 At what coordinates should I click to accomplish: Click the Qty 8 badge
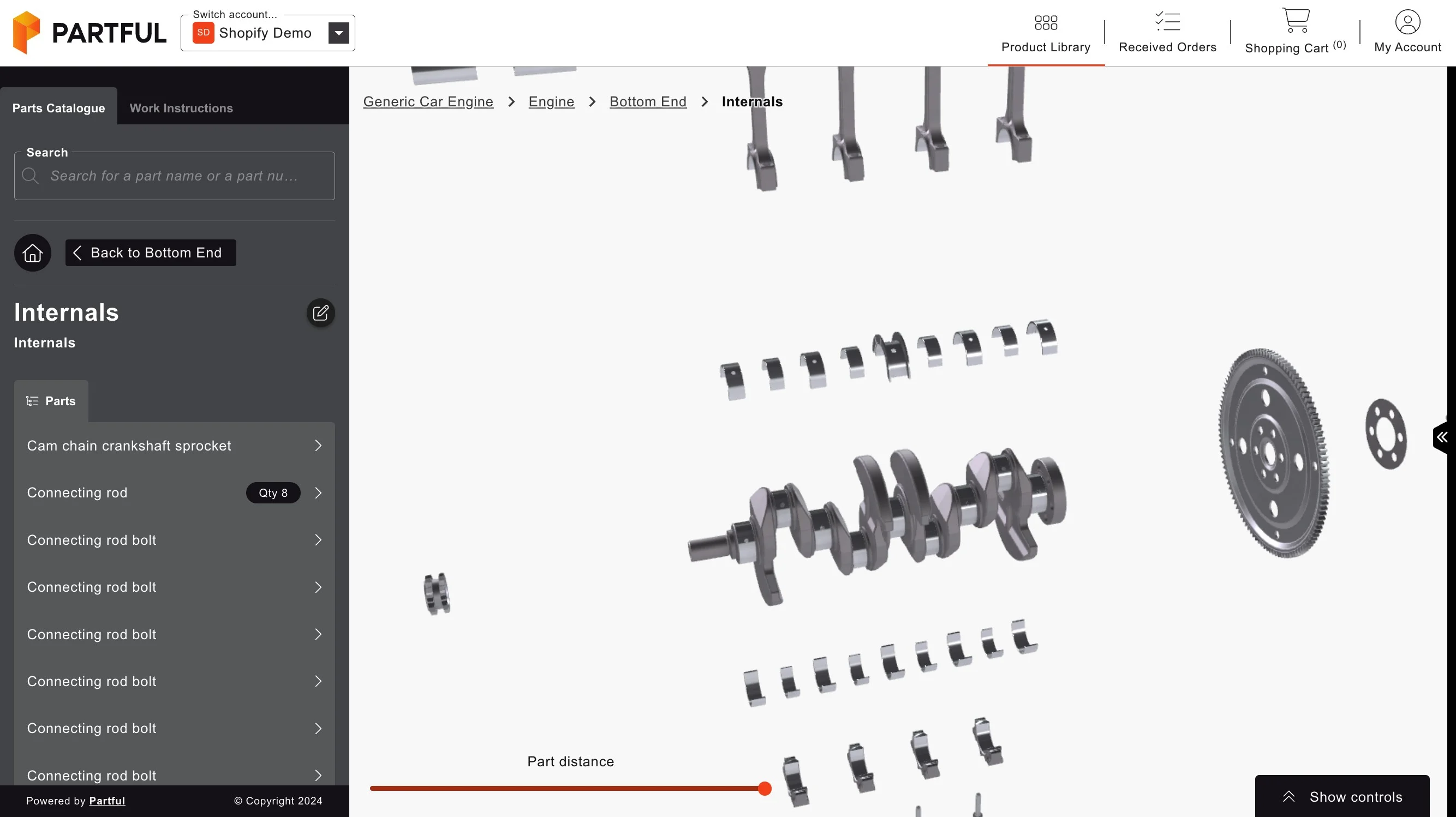pyautogui.click(x=273, y=492)
